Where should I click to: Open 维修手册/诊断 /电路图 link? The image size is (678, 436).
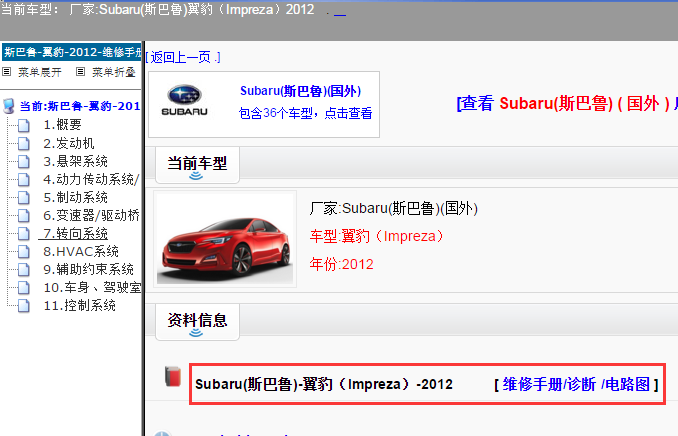[576, 384]
